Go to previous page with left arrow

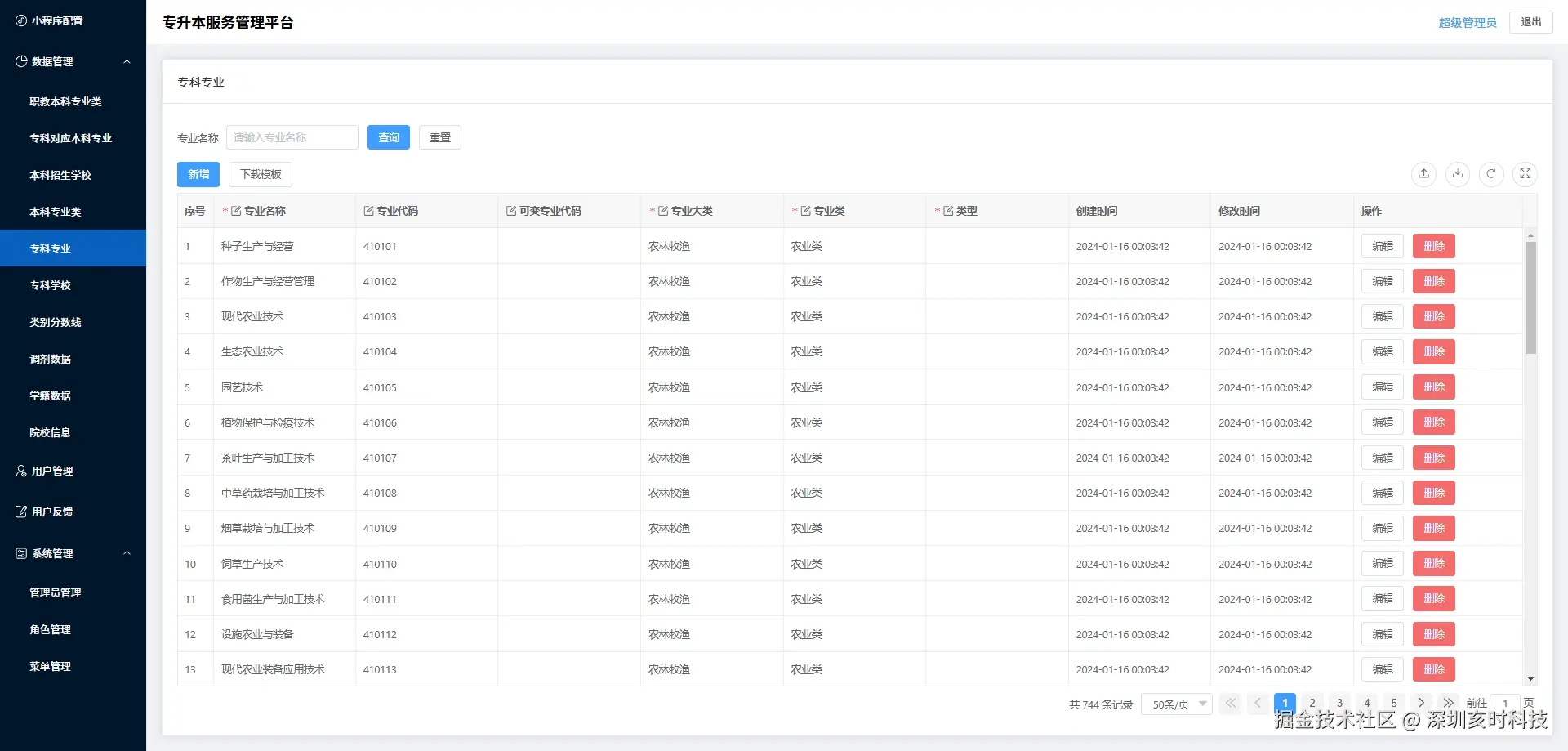(x=1258, y=703)
